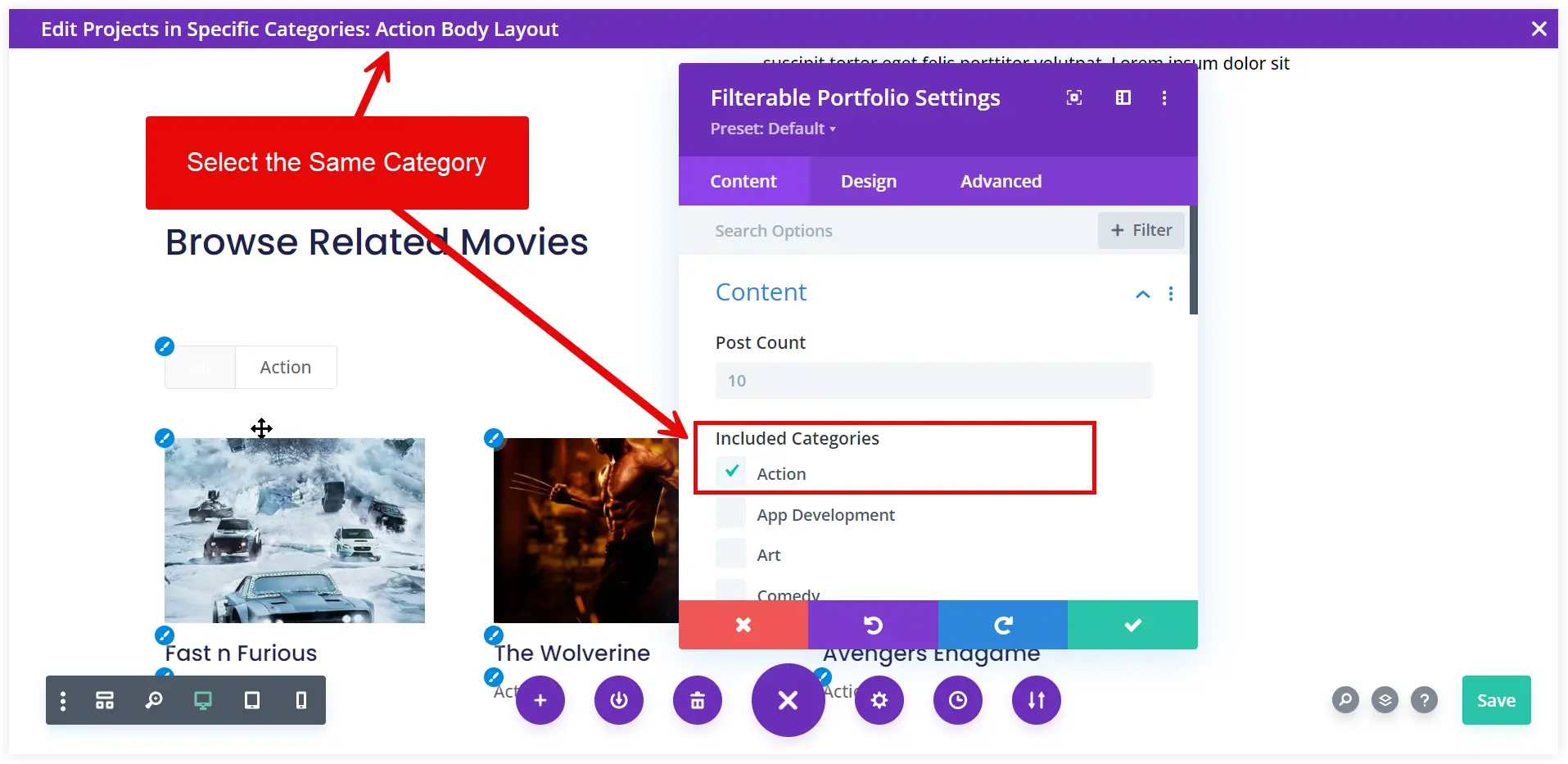Screen dimensions: 1568x764
Task: Open editing history clock
Action: tap(958, 700)
